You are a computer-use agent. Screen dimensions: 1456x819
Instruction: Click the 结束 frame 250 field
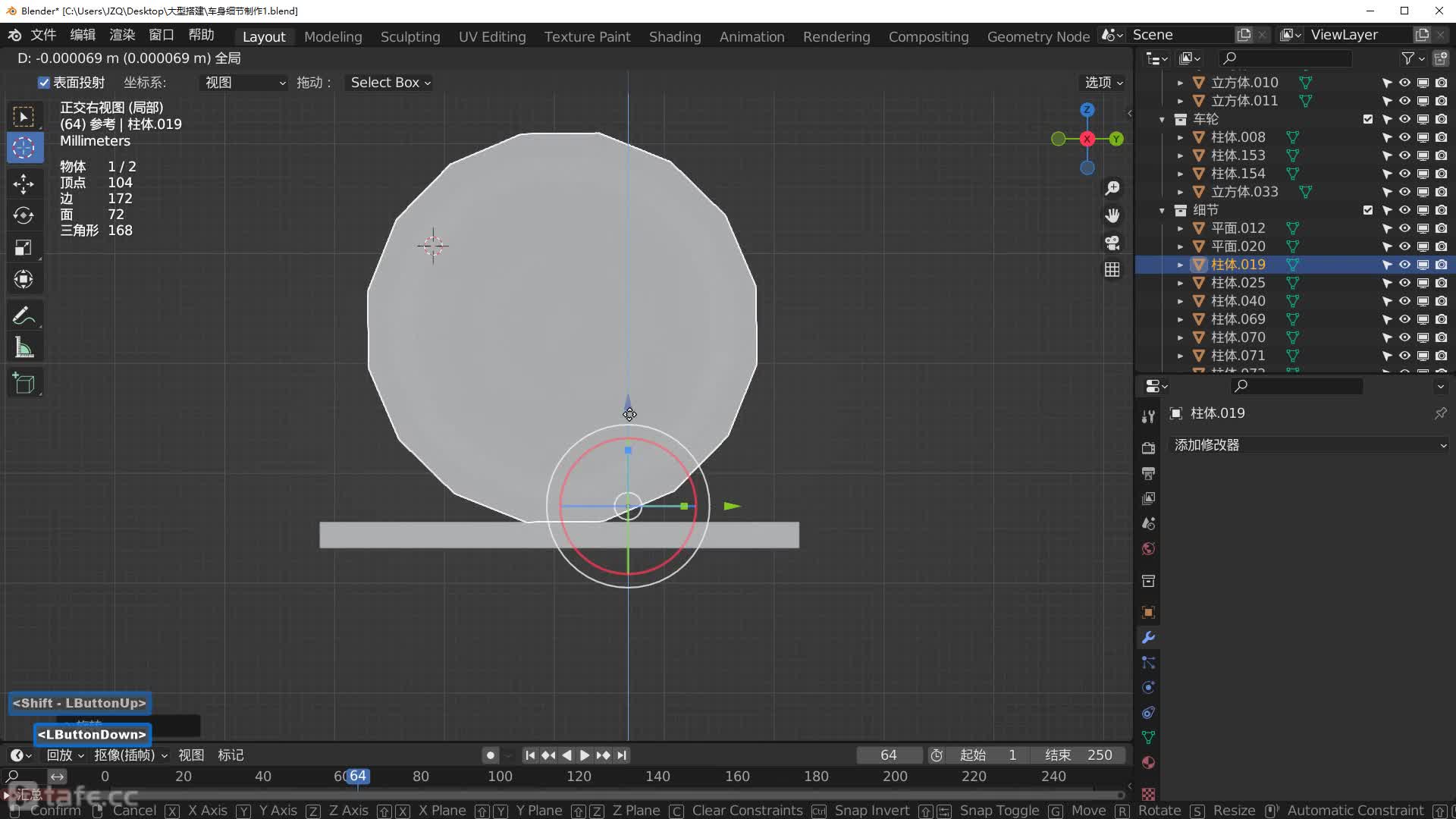click(1078, 755)
